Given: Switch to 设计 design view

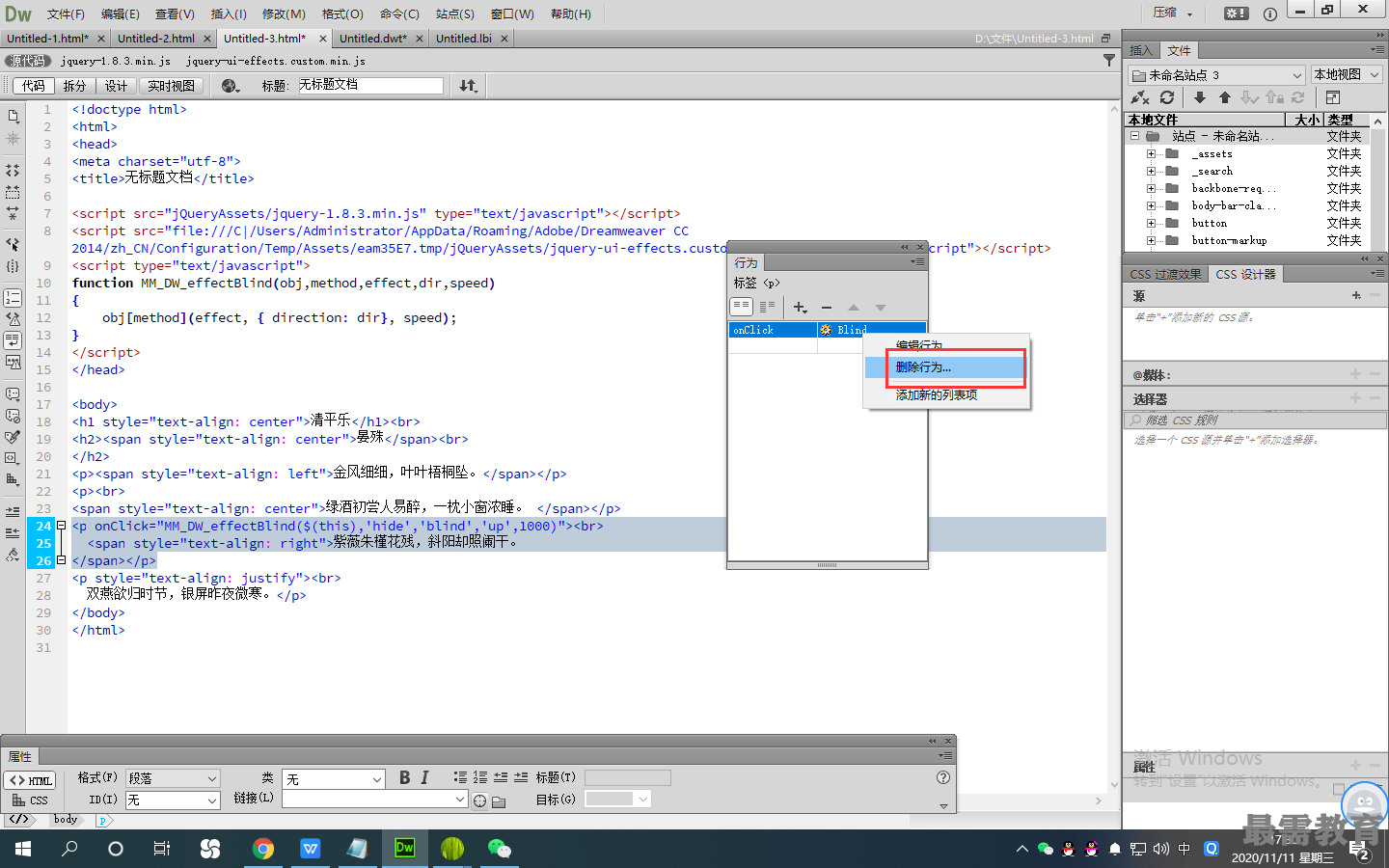Looking at the screenshot, I should coord(116,86).
